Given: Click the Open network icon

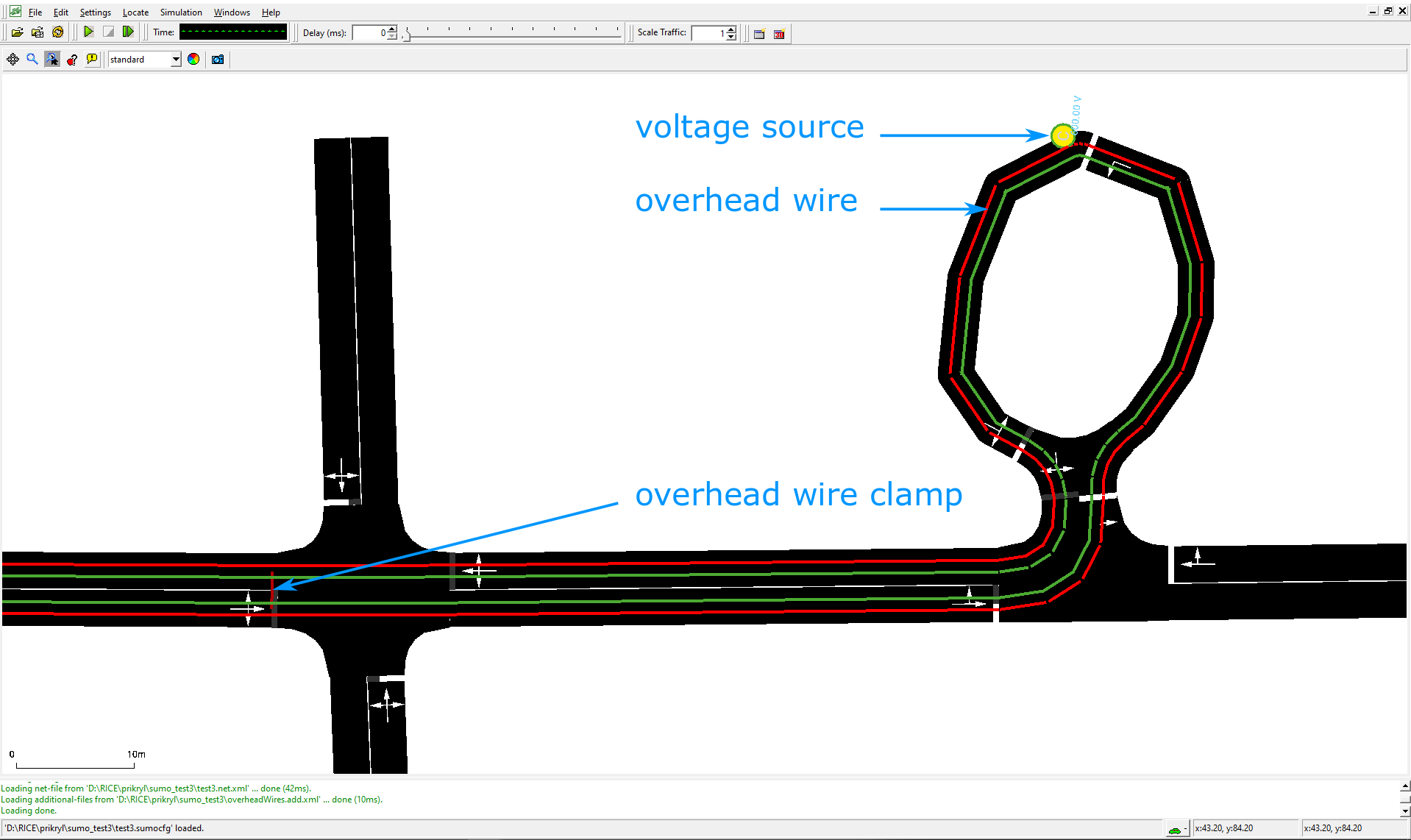Looking at the screenshot, I should pos(38,32).
